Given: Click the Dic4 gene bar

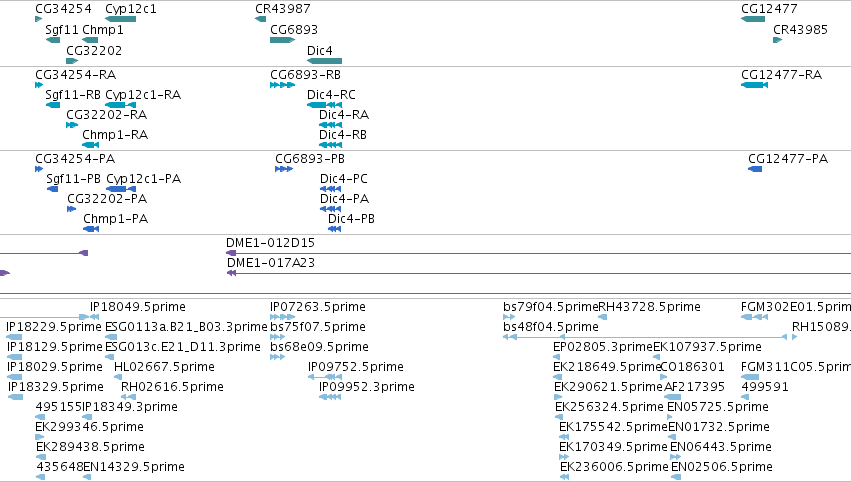Looking at the screenshot, I should 325,61.
